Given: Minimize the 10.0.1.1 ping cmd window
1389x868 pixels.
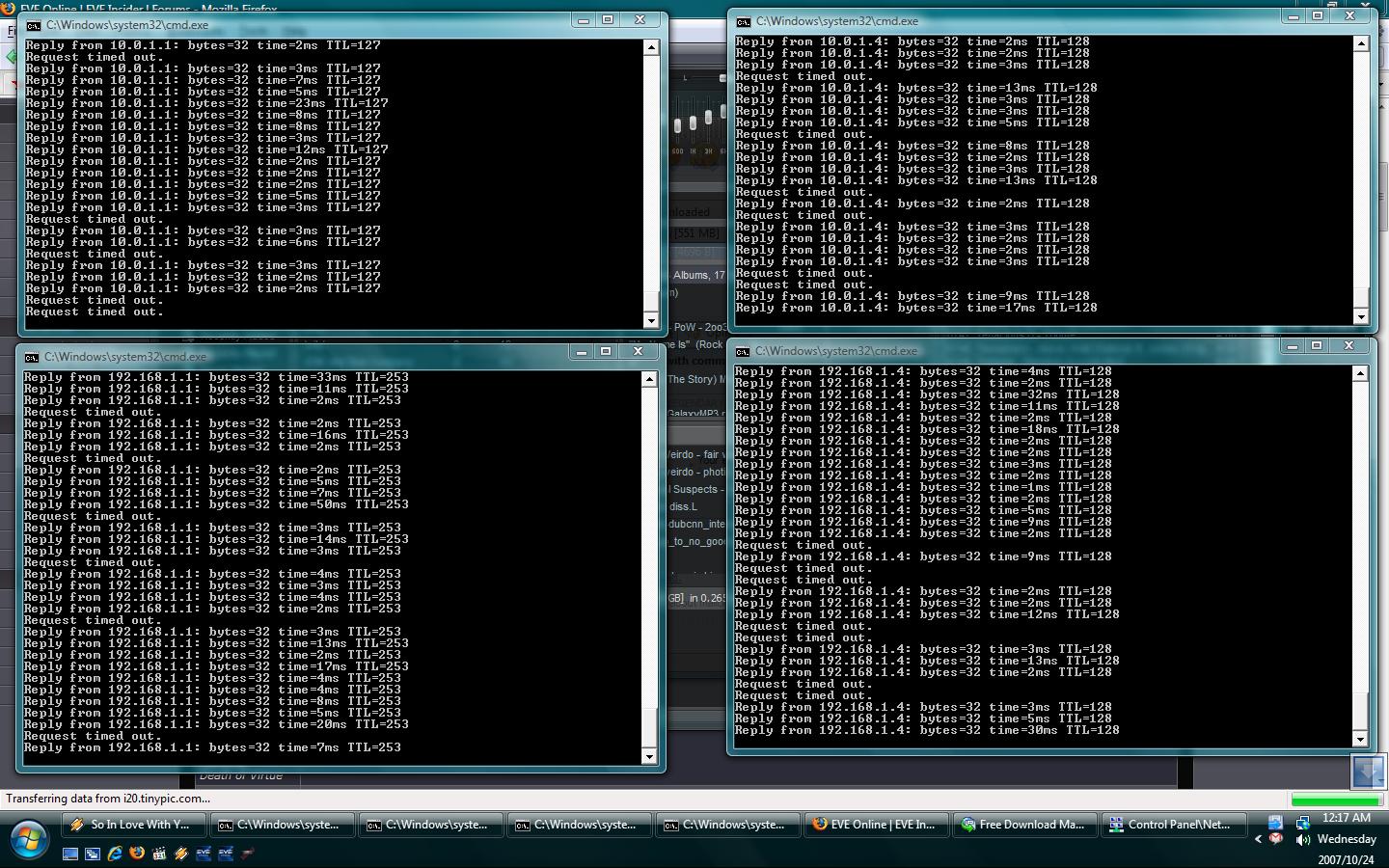Looking at the screenshot, I should [x=583, y=20].
